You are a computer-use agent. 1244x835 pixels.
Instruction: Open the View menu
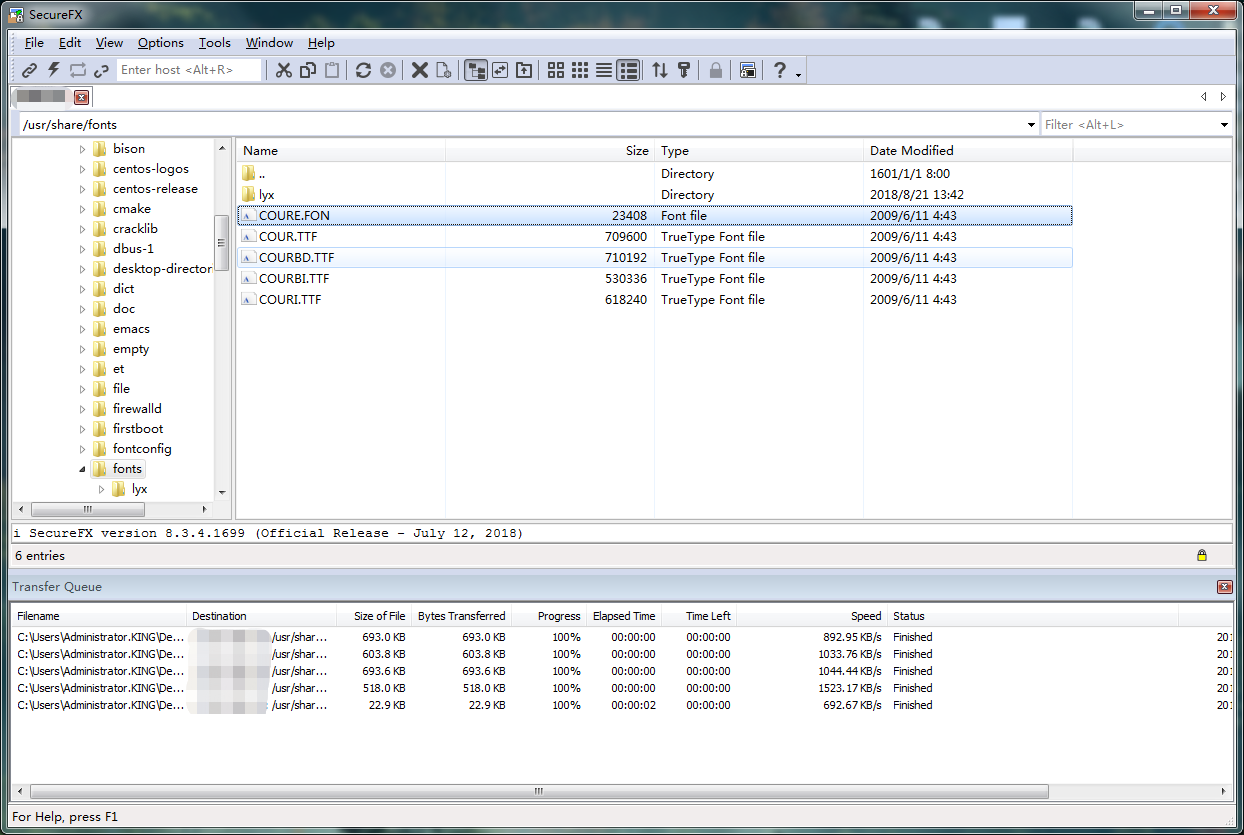(x=109, y=43)
